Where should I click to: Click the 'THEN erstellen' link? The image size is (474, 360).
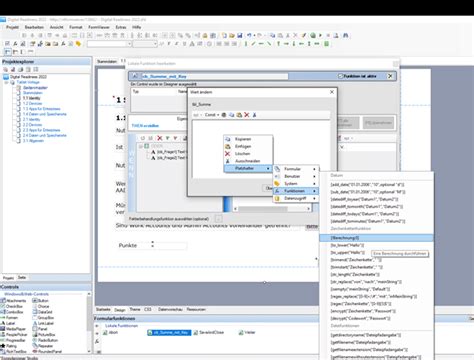click(x=145, y=126)
